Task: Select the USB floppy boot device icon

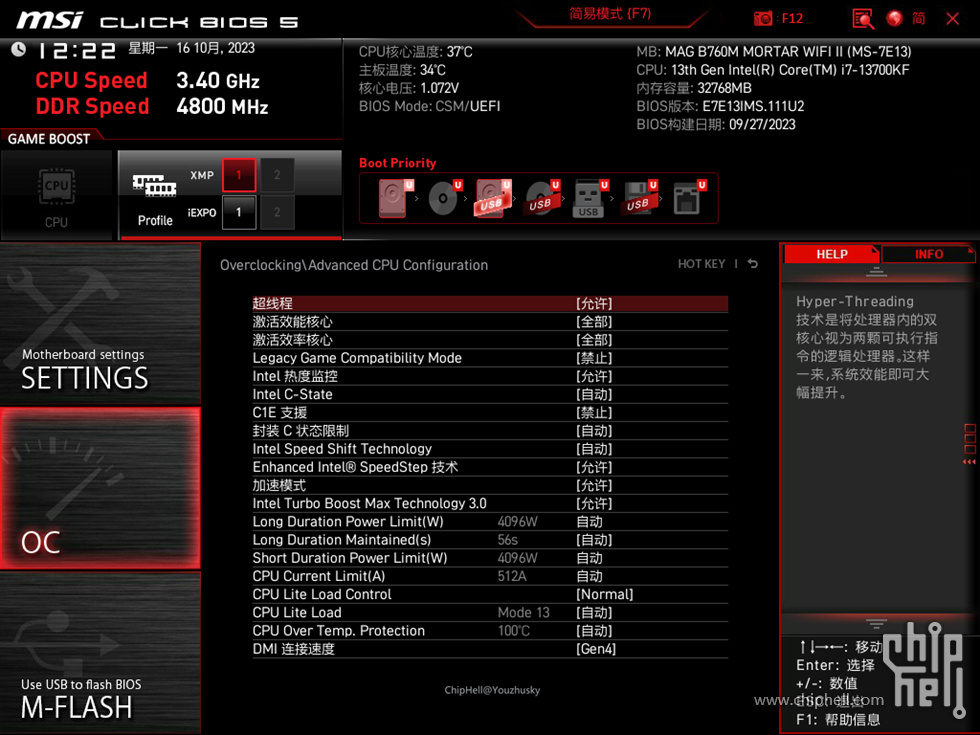Action: tap(639, 199)
